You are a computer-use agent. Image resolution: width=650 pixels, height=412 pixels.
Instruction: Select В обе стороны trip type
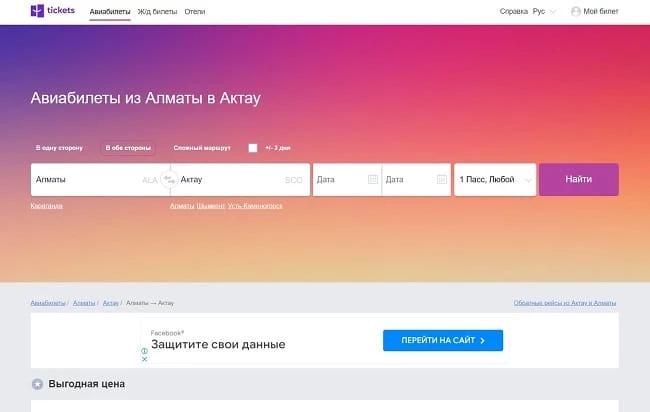coord(128,148)
